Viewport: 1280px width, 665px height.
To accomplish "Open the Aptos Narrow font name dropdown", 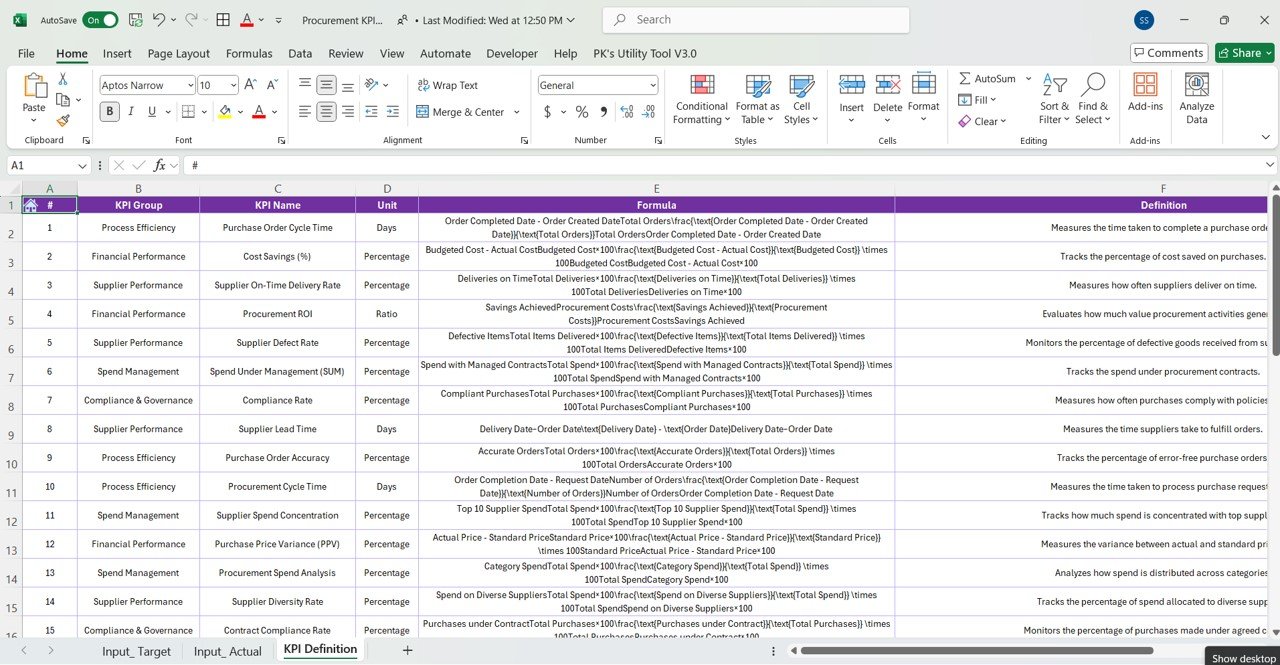I will click(190, 85).
